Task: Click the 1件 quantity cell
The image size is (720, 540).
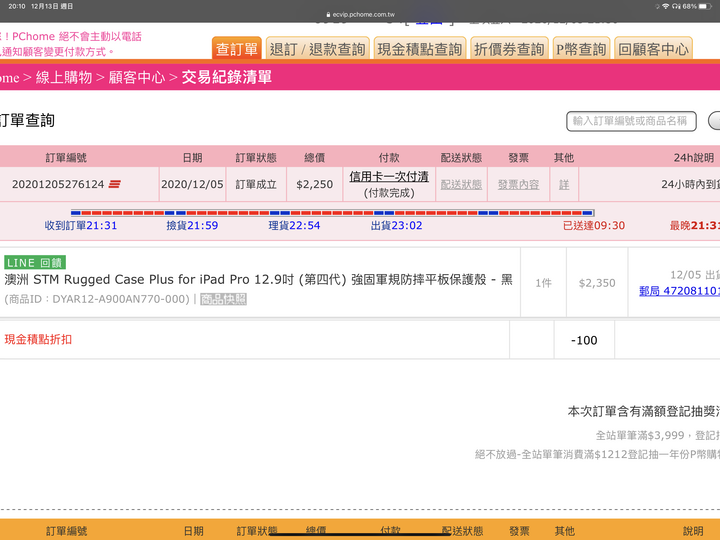Action: click(x=543, y=283)
